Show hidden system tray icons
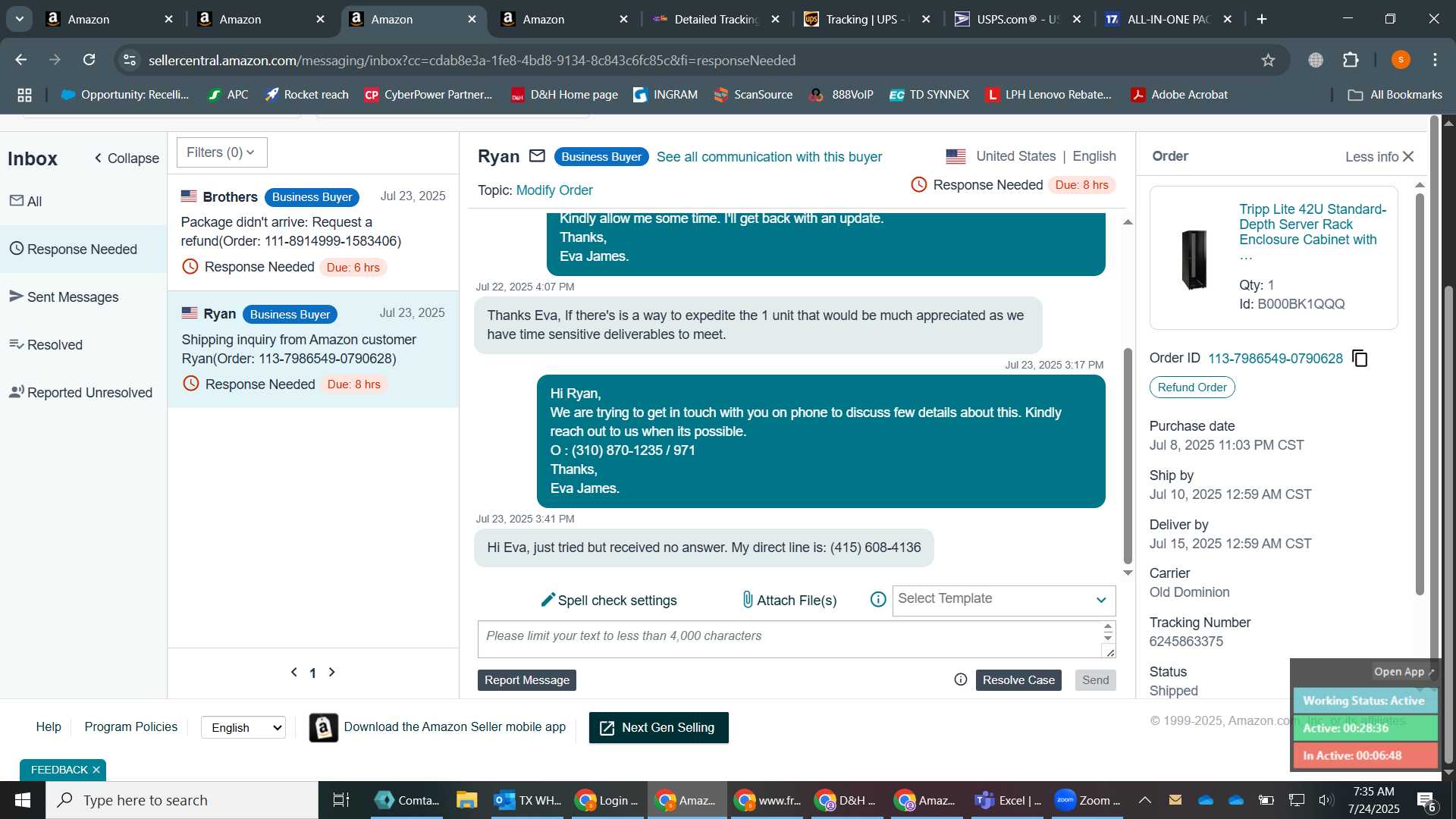This screenshot has height=819, width=1456. pyautogui.click(x=1145, y=800)
